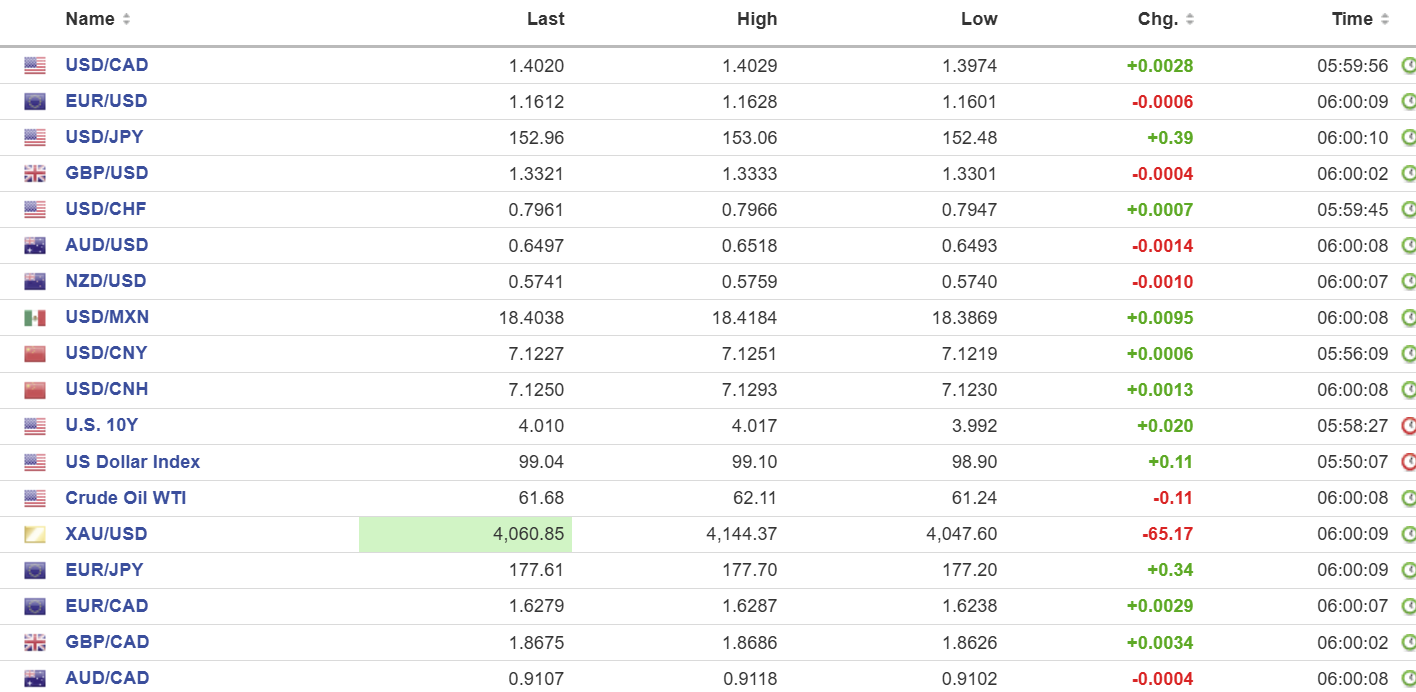
Task: Click the Low column header
Action: click(x=979, y=19)
